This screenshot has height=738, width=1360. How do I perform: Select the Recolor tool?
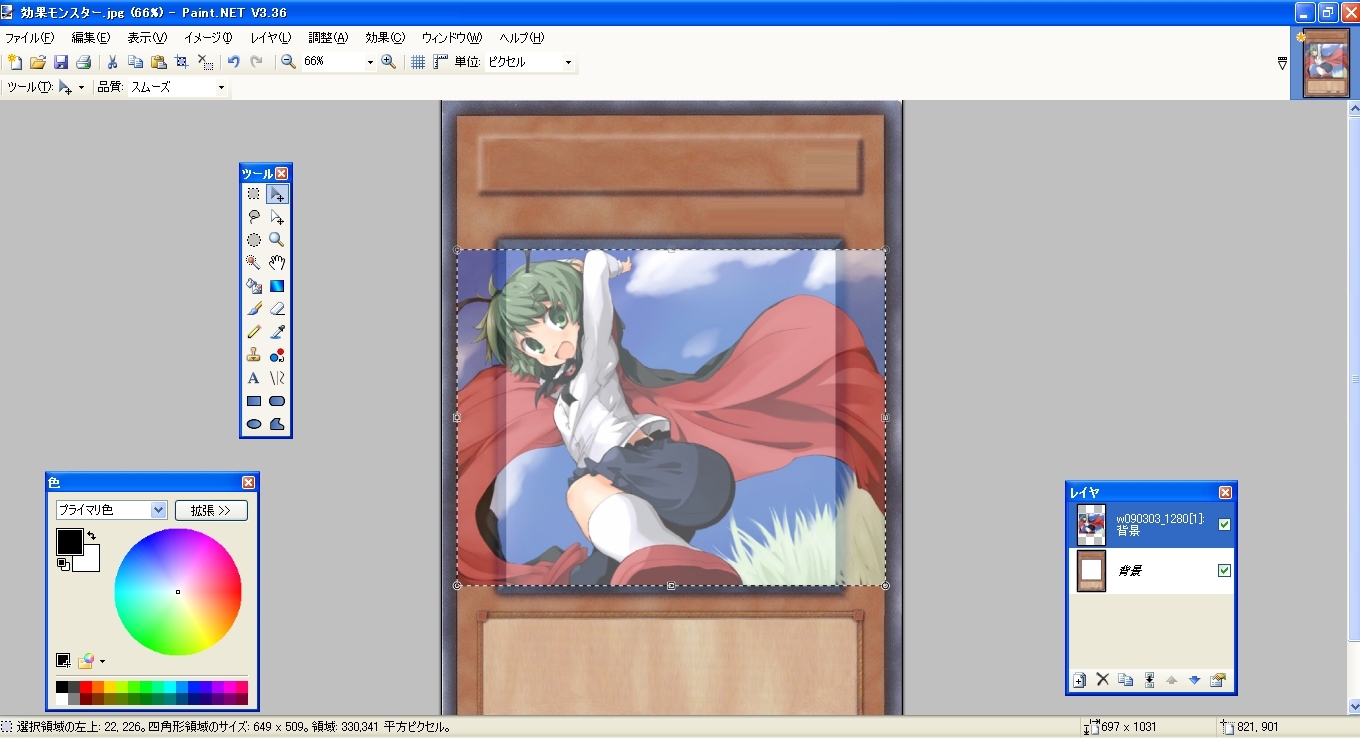coord(277,355)
